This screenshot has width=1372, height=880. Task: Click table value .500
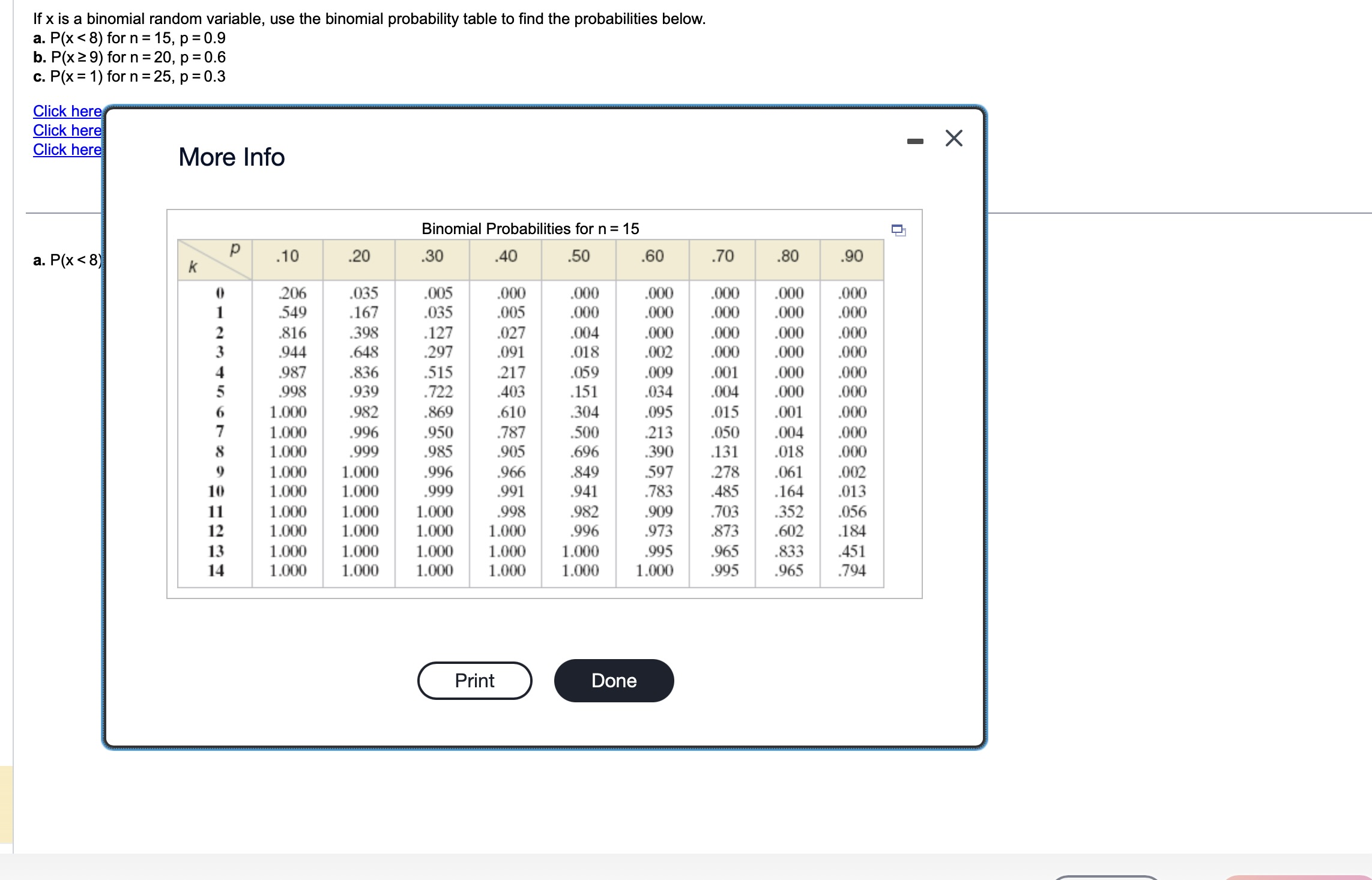[584, 432]
